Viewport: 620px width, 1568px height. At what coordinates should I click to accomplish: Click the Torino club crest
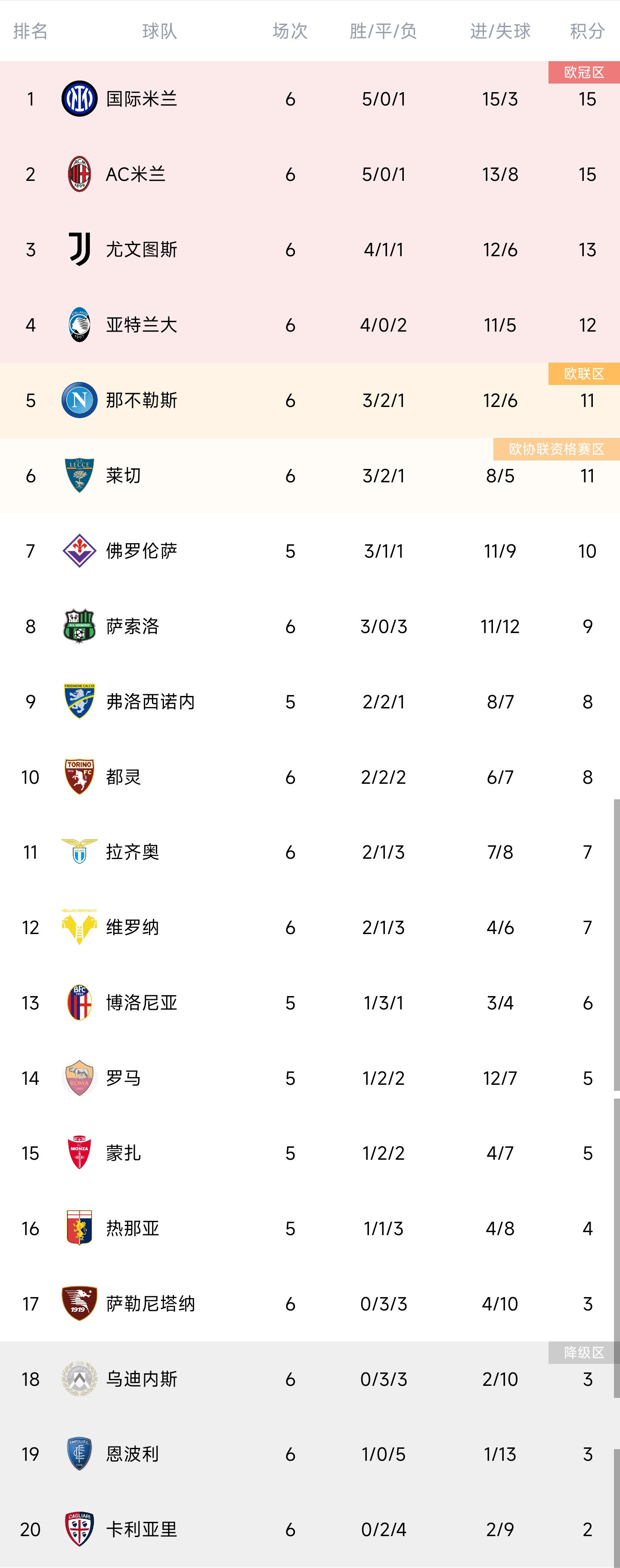(79, 777)
